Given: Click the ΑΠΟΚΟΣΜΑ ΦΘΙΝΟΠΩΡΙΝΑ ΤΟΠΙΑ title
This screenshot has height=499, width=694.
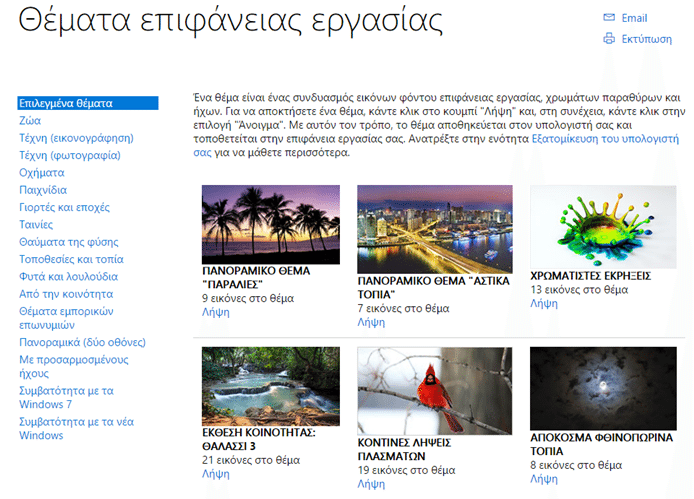Looking at the screenshot, I should [x=601, y=444].
